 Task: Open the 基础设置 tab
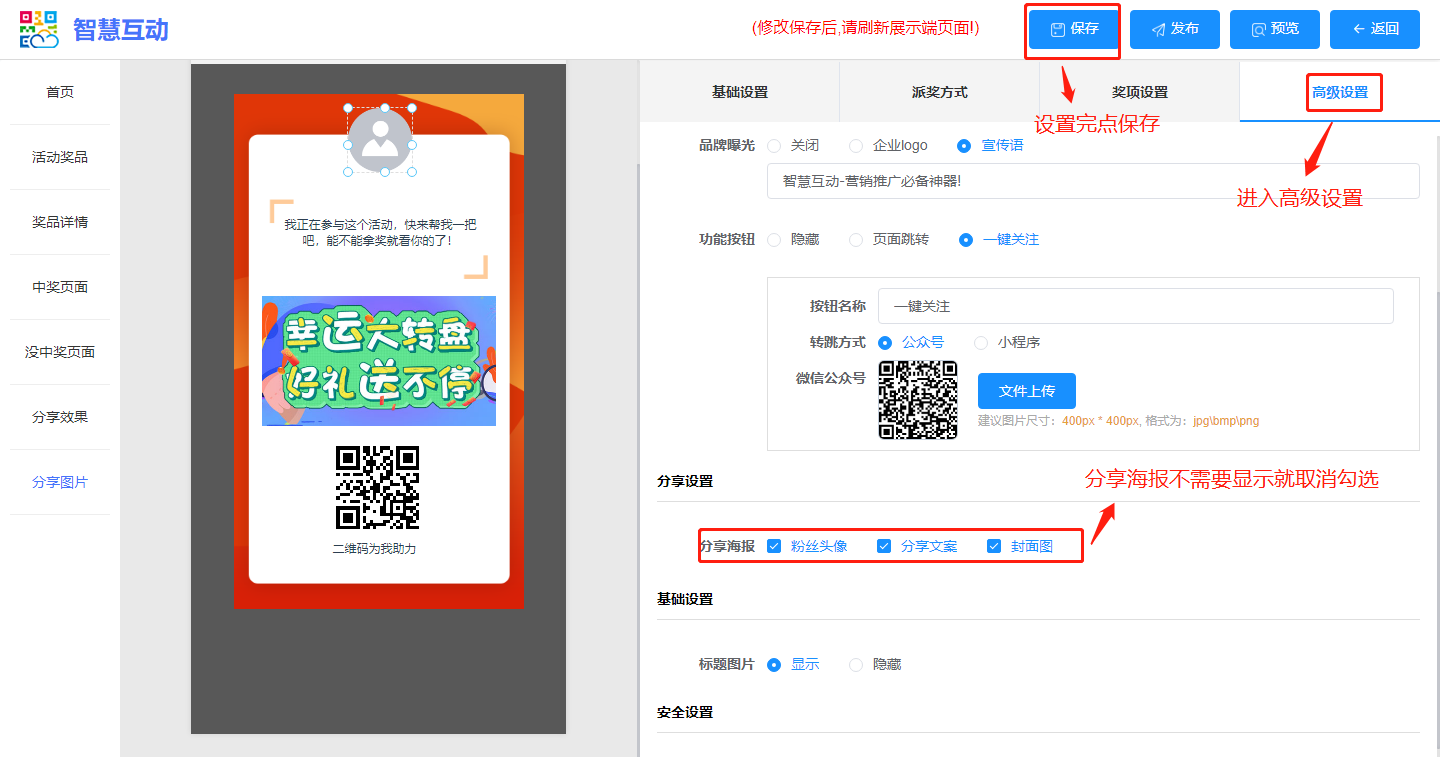(739, 92)
